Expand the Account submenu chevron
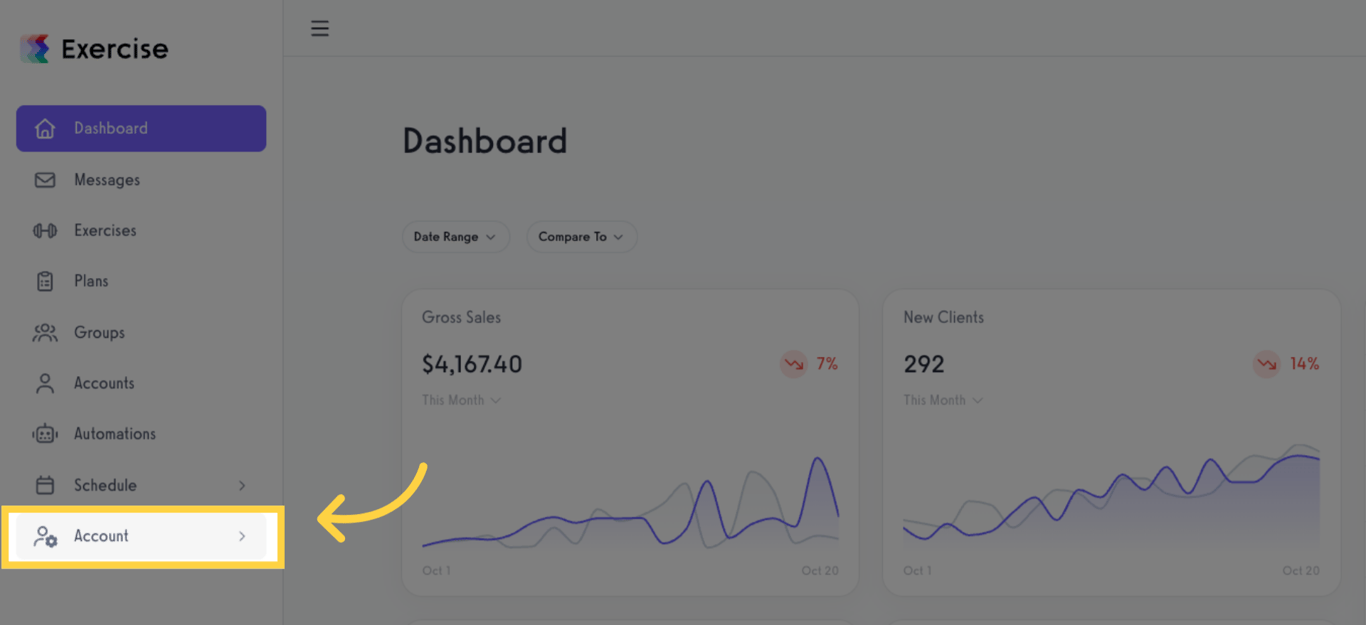This screenshot has width=1366, height=625. [x=242, y=536]
